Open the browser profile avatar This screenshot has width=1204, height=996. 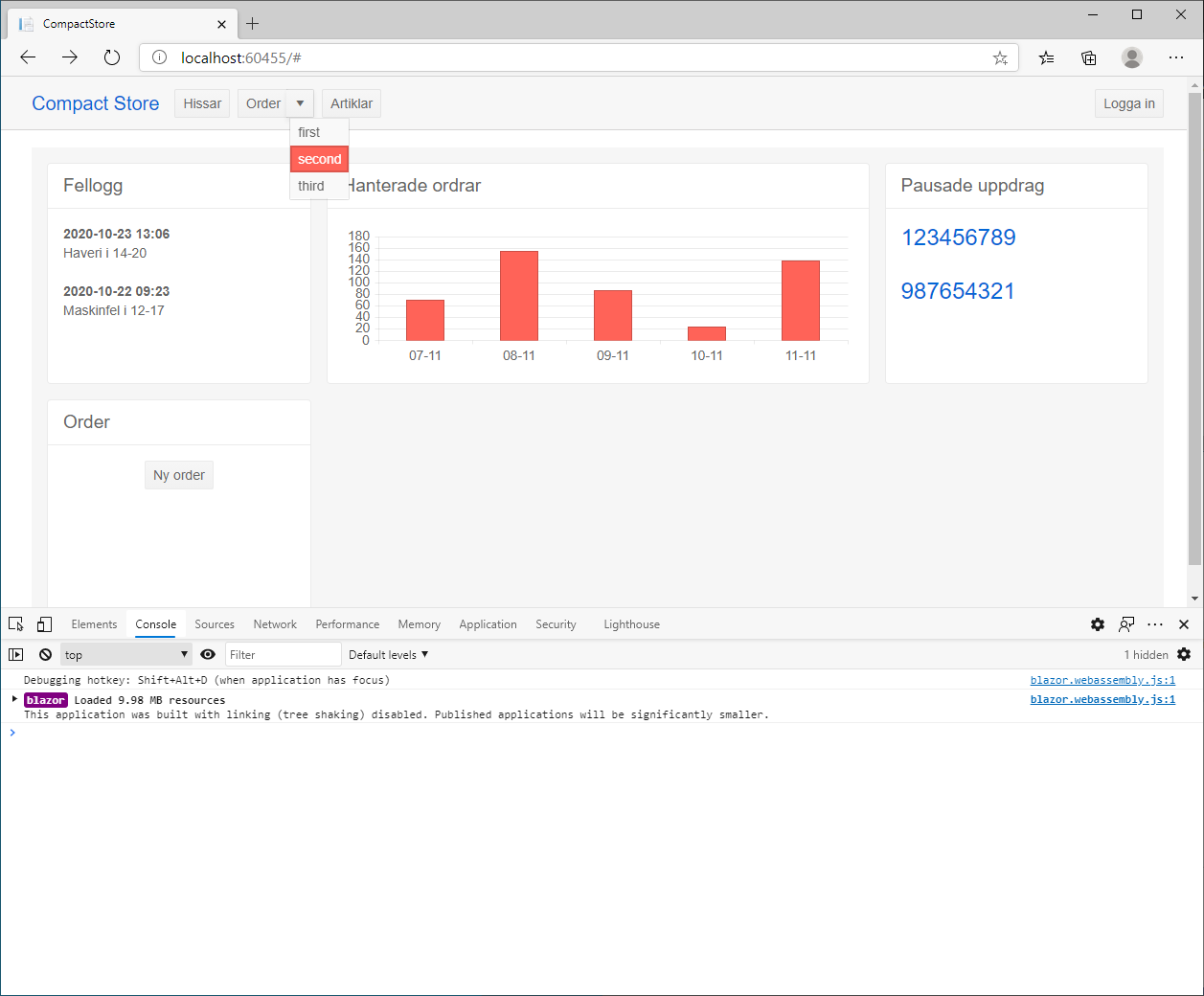click(x=1132, y=57)
